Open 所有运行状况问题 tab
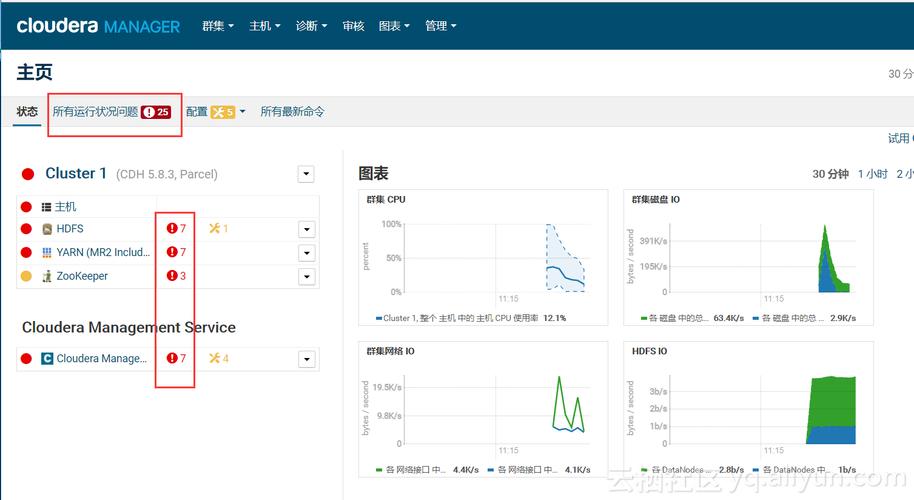The image size is (914, 500). tap(95, 111)
